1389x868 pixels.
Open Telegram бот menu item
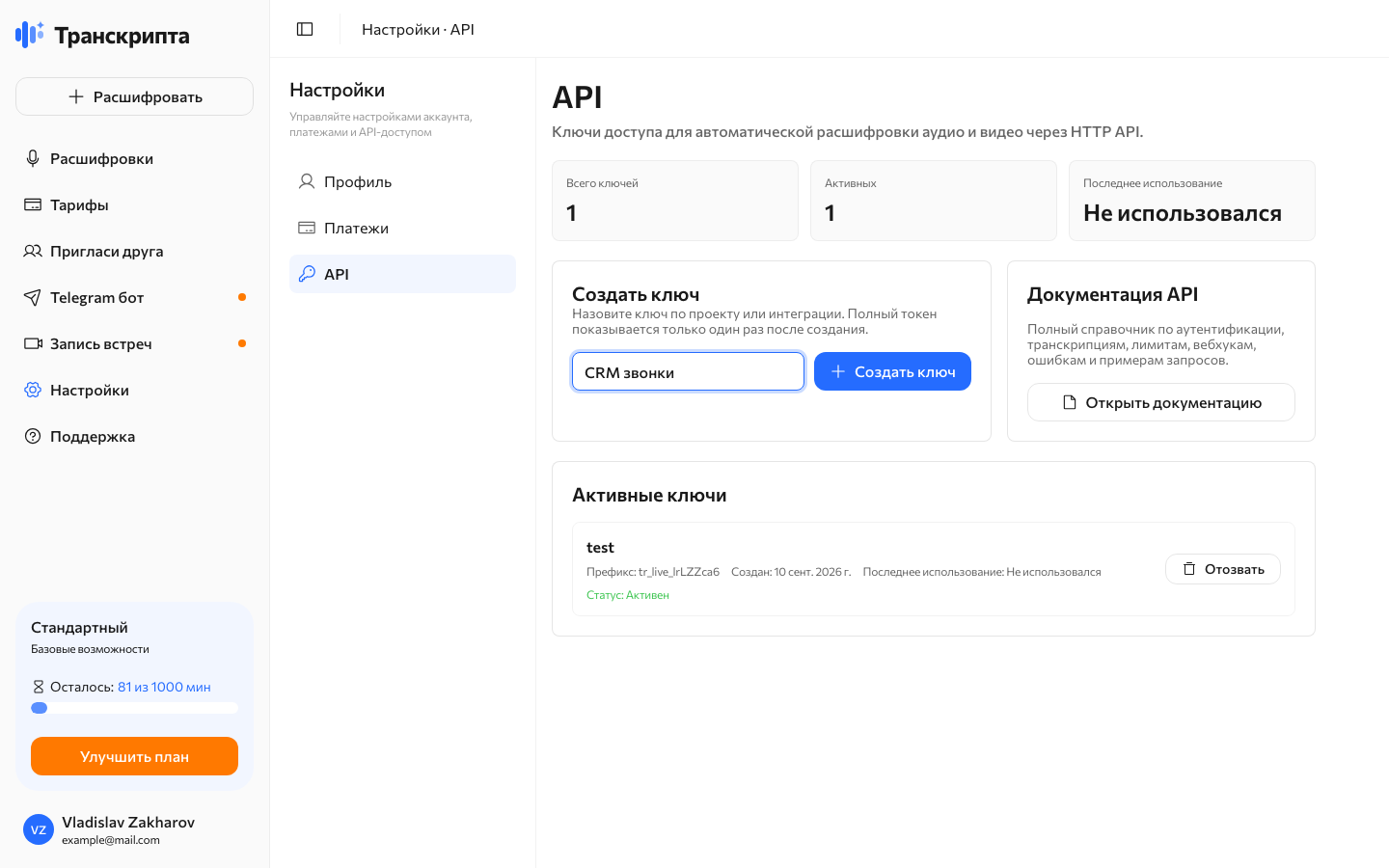(134, 297)
